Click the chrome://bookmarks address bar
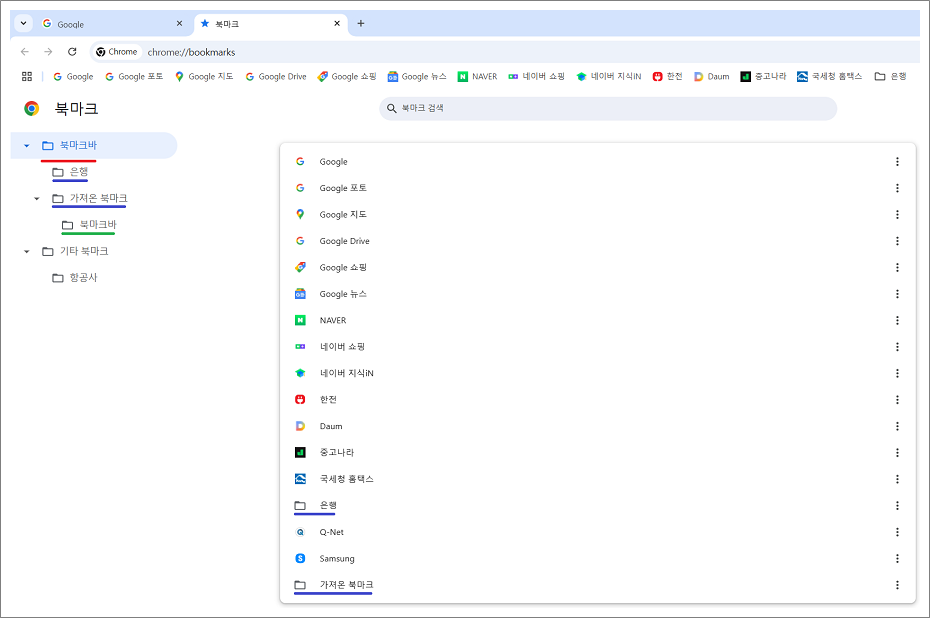The width and height of the screenshot is (930, 618). (504, 52)
